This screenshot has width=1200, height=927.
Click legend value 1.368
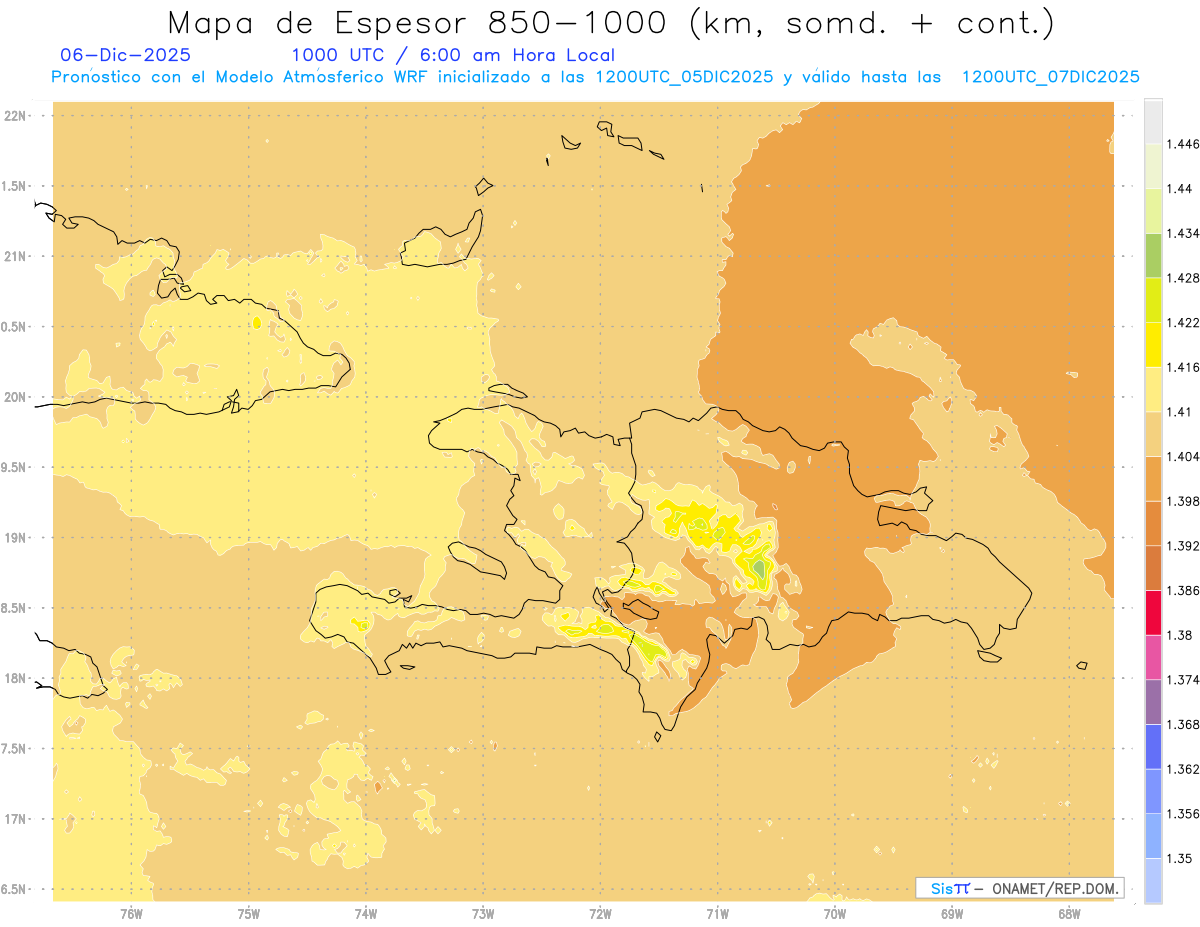pos(1183,724)
